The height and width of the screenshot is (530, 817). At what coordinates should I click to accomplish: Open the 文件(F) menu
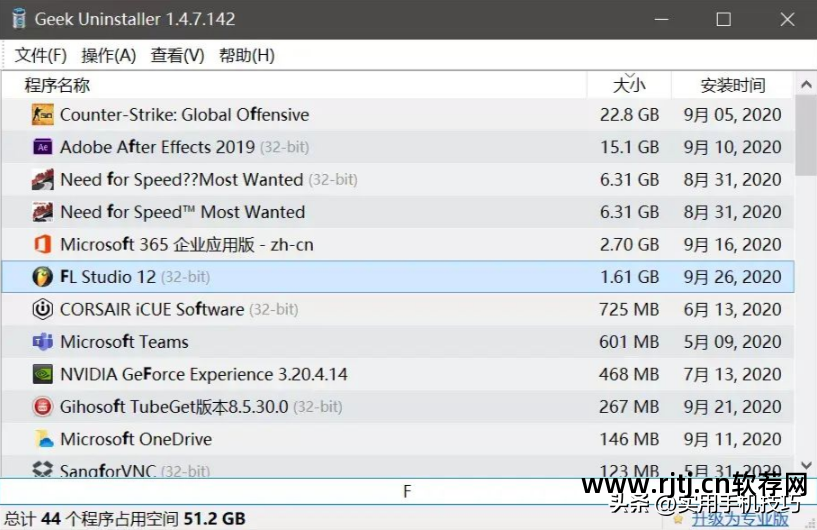coord(41,55)
